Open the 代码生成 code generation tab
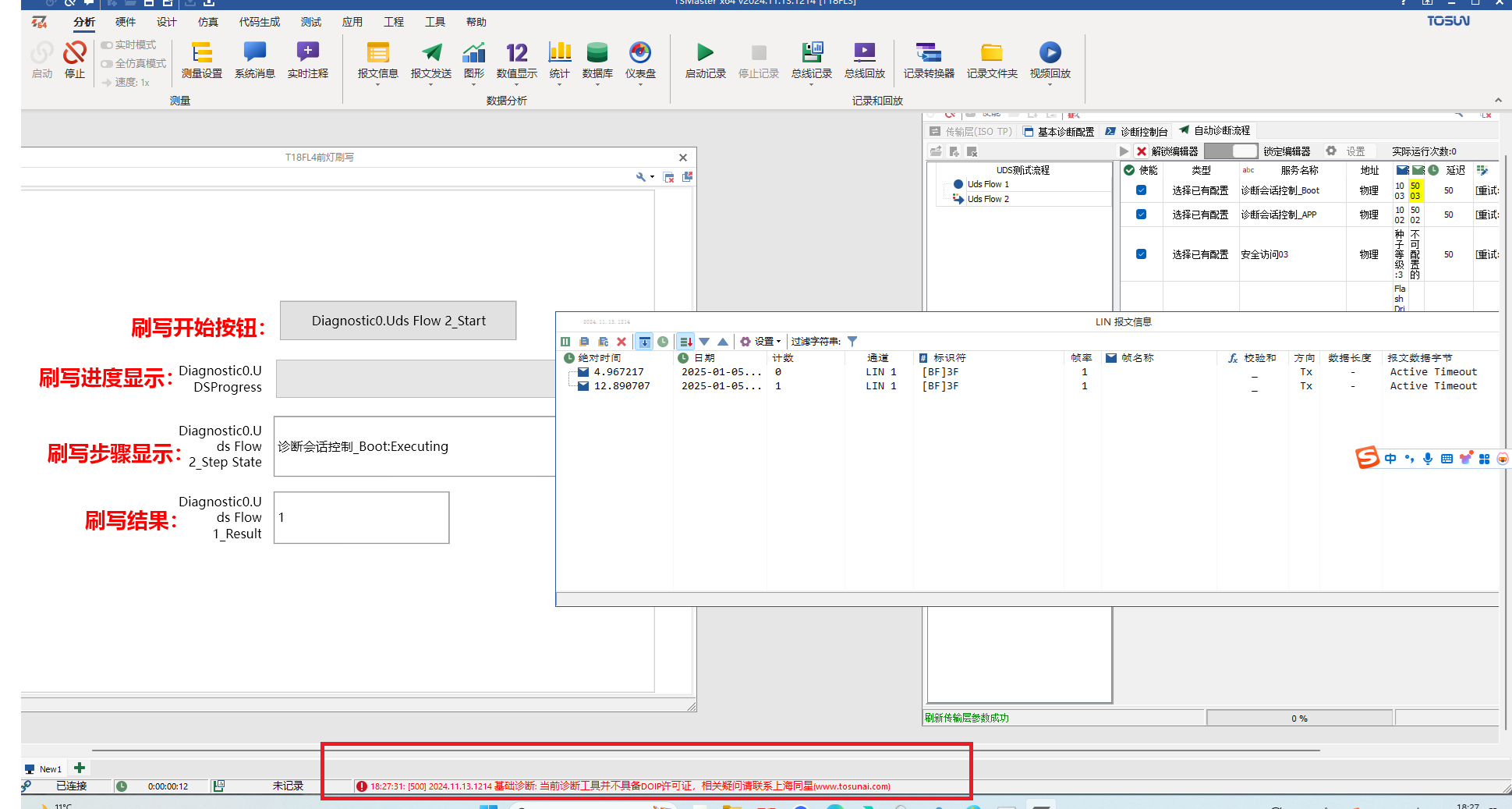This screenshot has height=809, width=1512. click(260, 22)
